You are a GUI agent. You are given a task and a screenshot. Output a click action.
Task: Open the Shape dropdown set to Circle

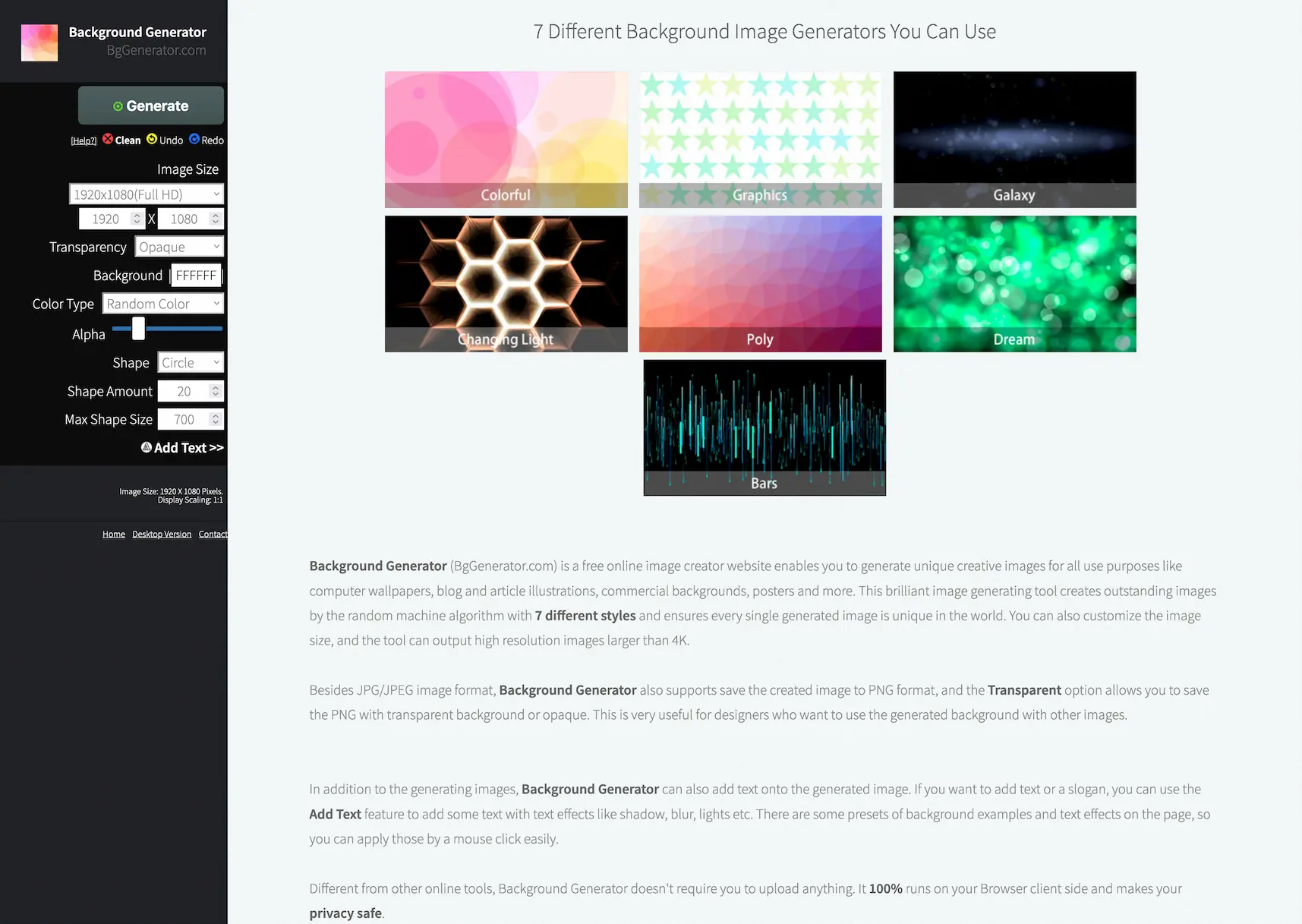click(x=190, y=362)
